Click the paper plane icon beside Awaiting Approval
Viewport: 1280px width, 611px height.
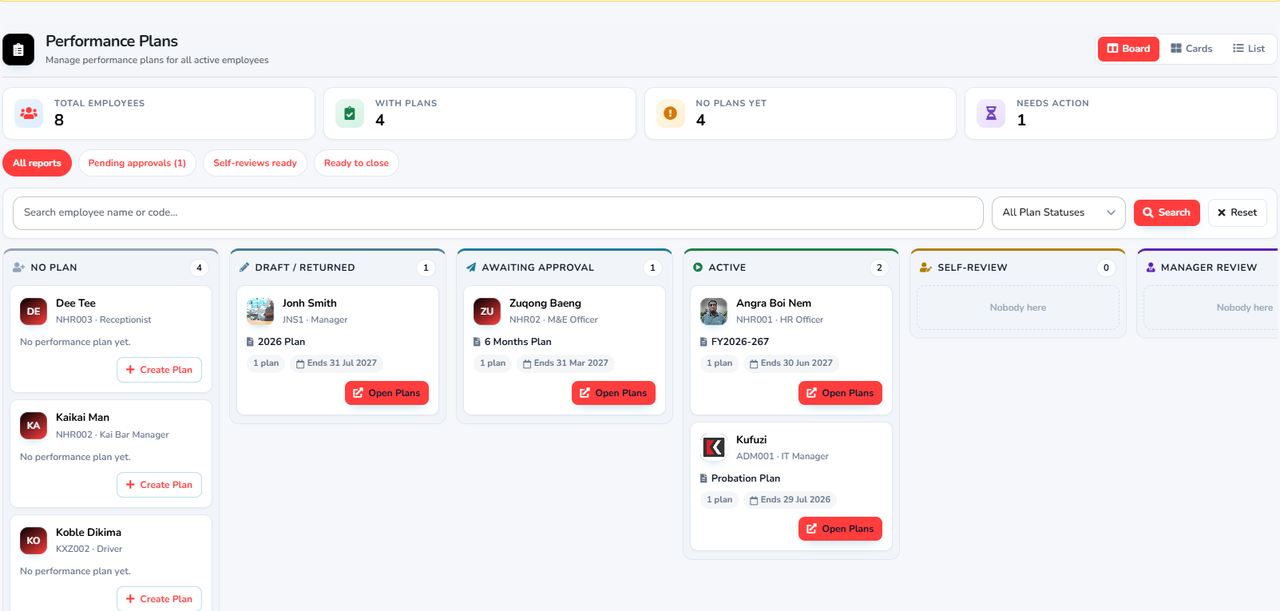pyautogui.click(x=472, y=268)
